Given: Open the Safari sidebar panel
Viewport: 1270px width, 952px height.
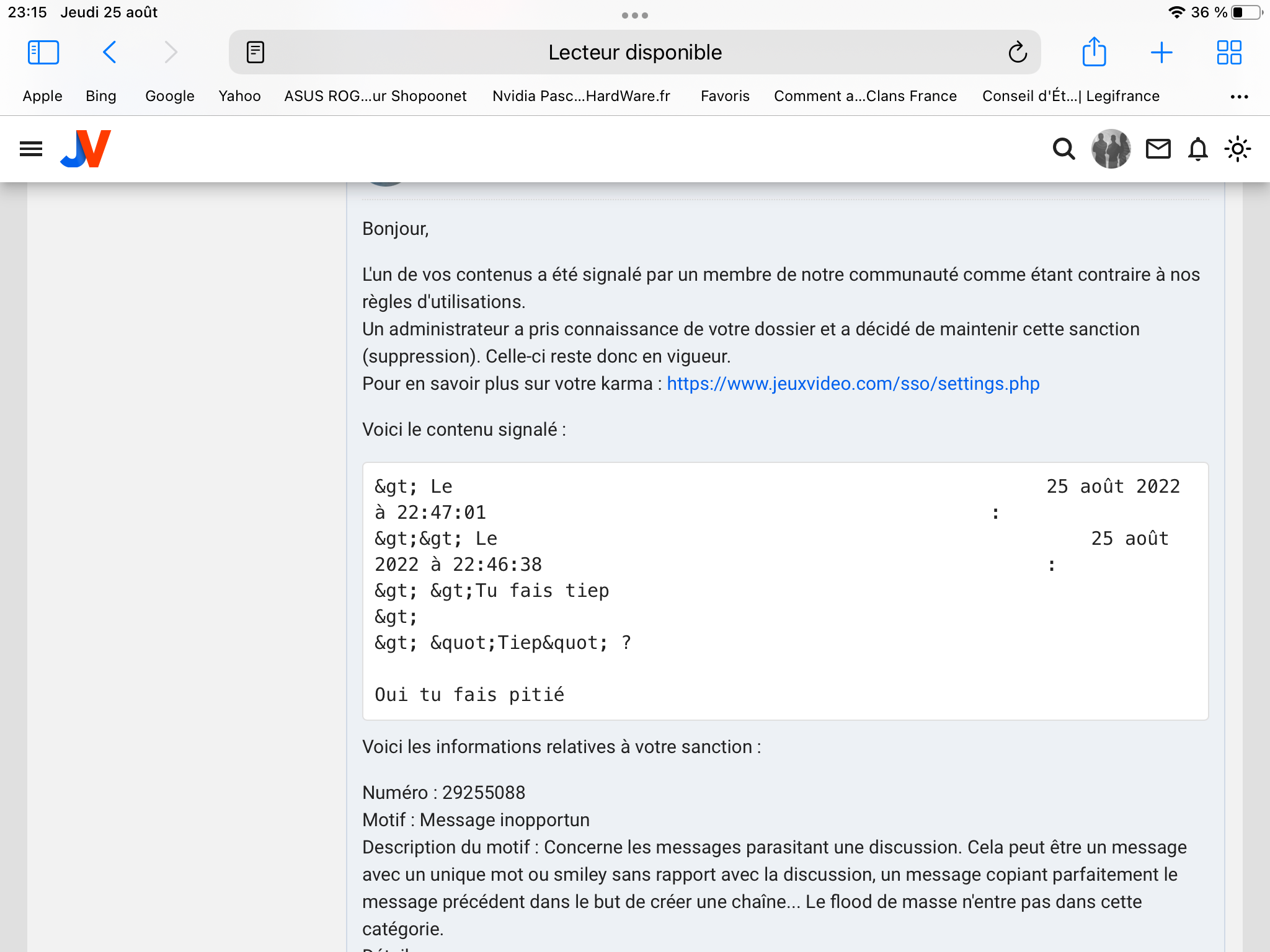Looking at the screenshot, I should click(x=43, y=53).
